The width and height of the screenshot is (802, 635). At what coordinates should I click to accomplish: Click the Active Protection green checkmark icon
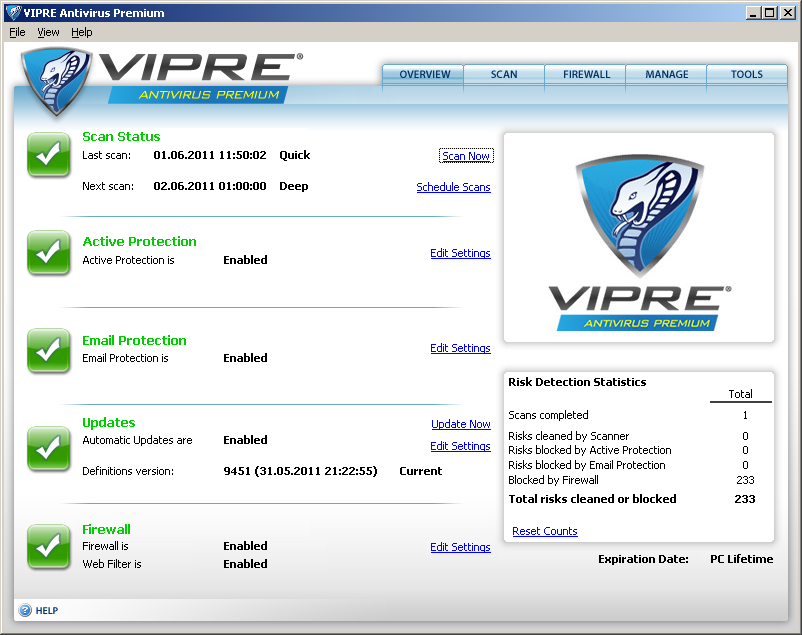click(48, 253)
